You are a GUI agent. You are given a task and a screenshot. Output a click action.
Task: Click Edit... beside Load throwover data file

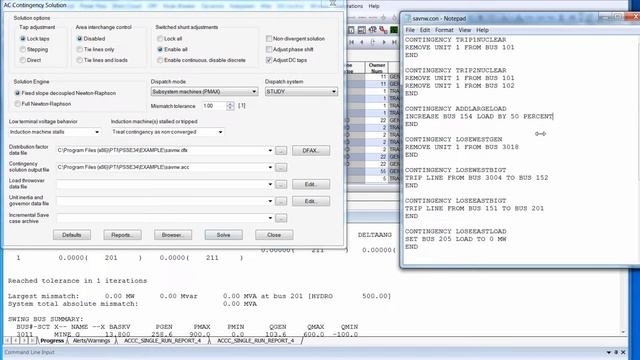coord(311,184)
